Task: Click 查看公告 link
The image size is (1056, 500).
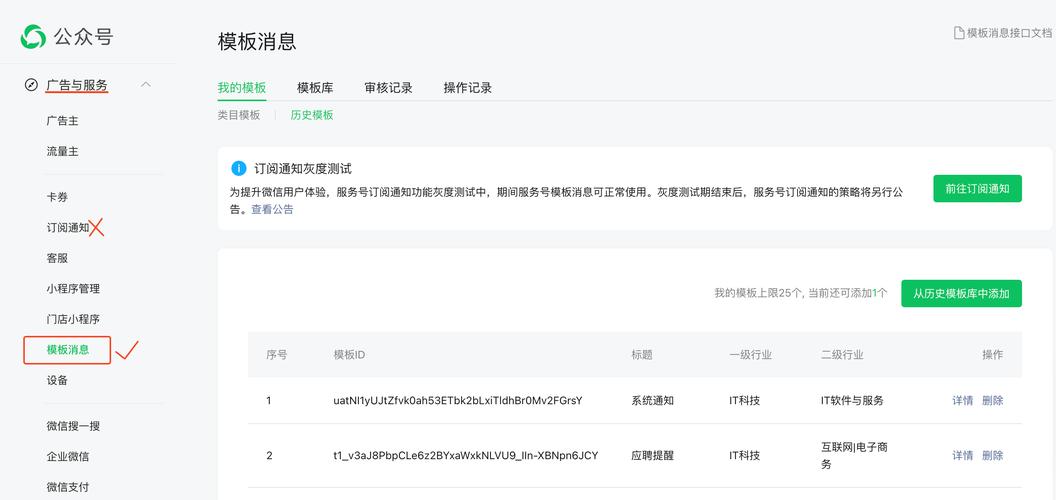Action: 272,210
